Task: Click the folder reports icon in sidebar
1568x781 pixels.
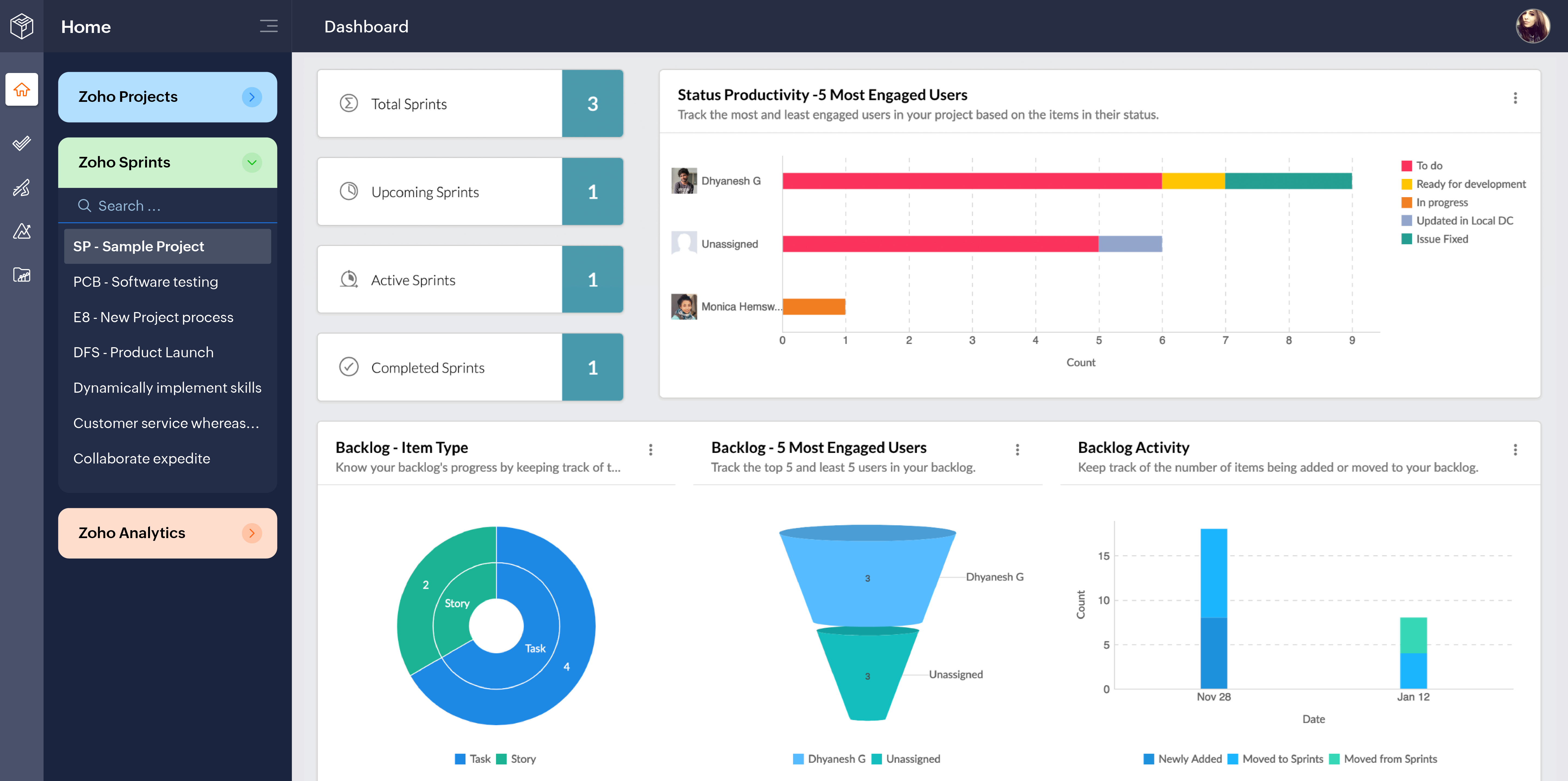Action: coord(22,275)
